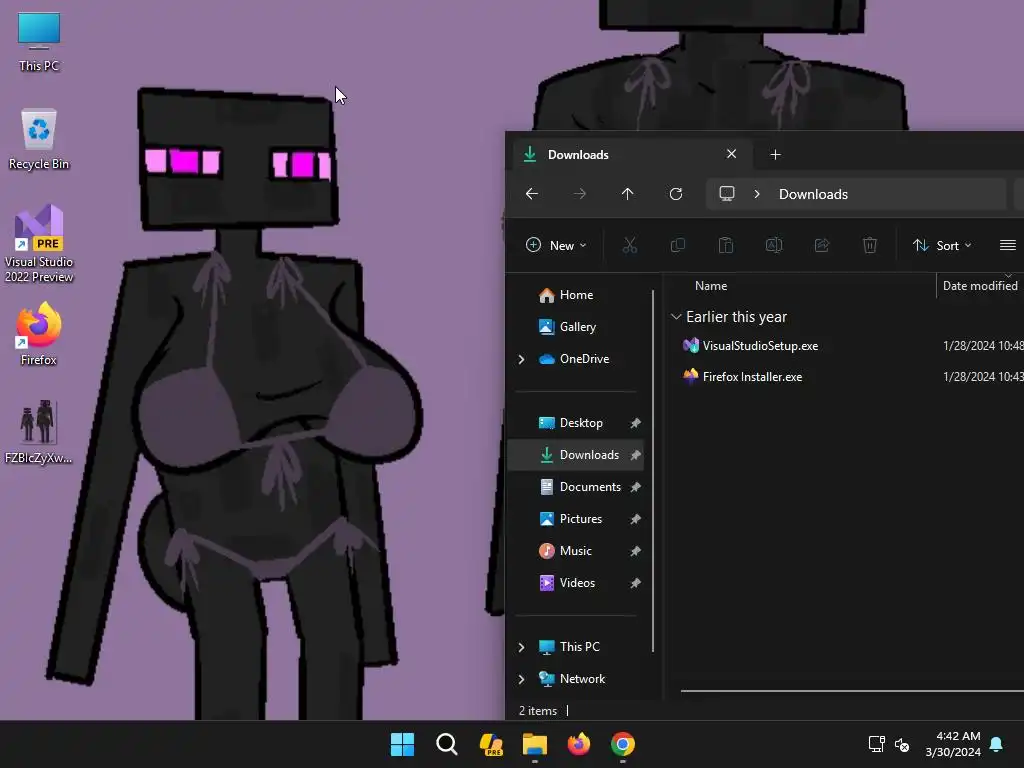The height and width of the screenshot is (768, 1024).
Task: Select This PC in navigation pane
Action: [x=569, y=647]
